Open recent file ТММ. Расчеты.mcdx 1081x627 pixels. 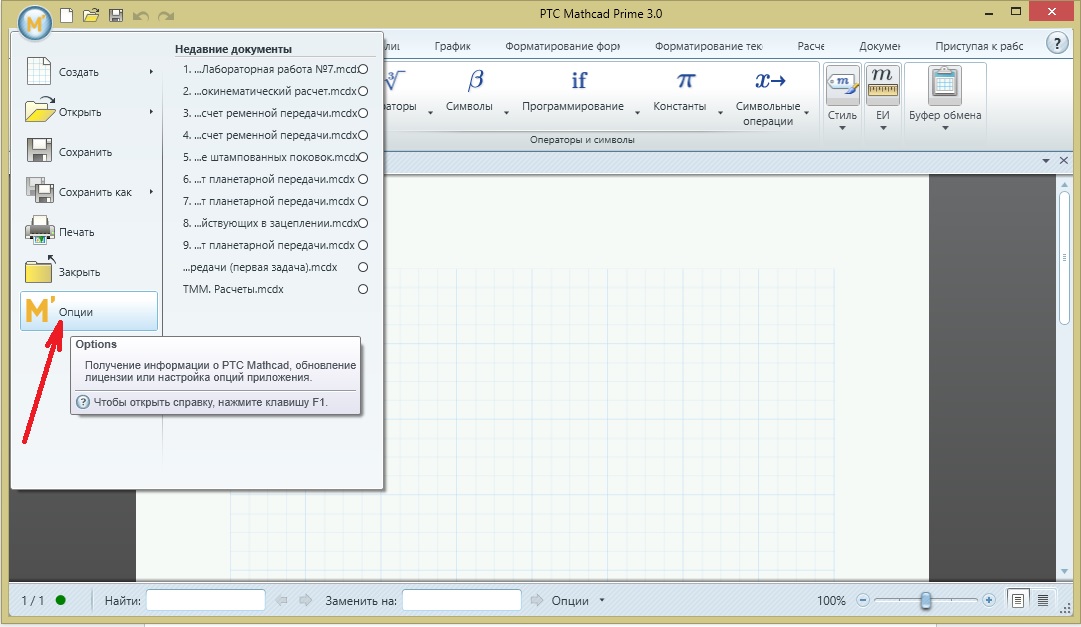pos(233,290)
